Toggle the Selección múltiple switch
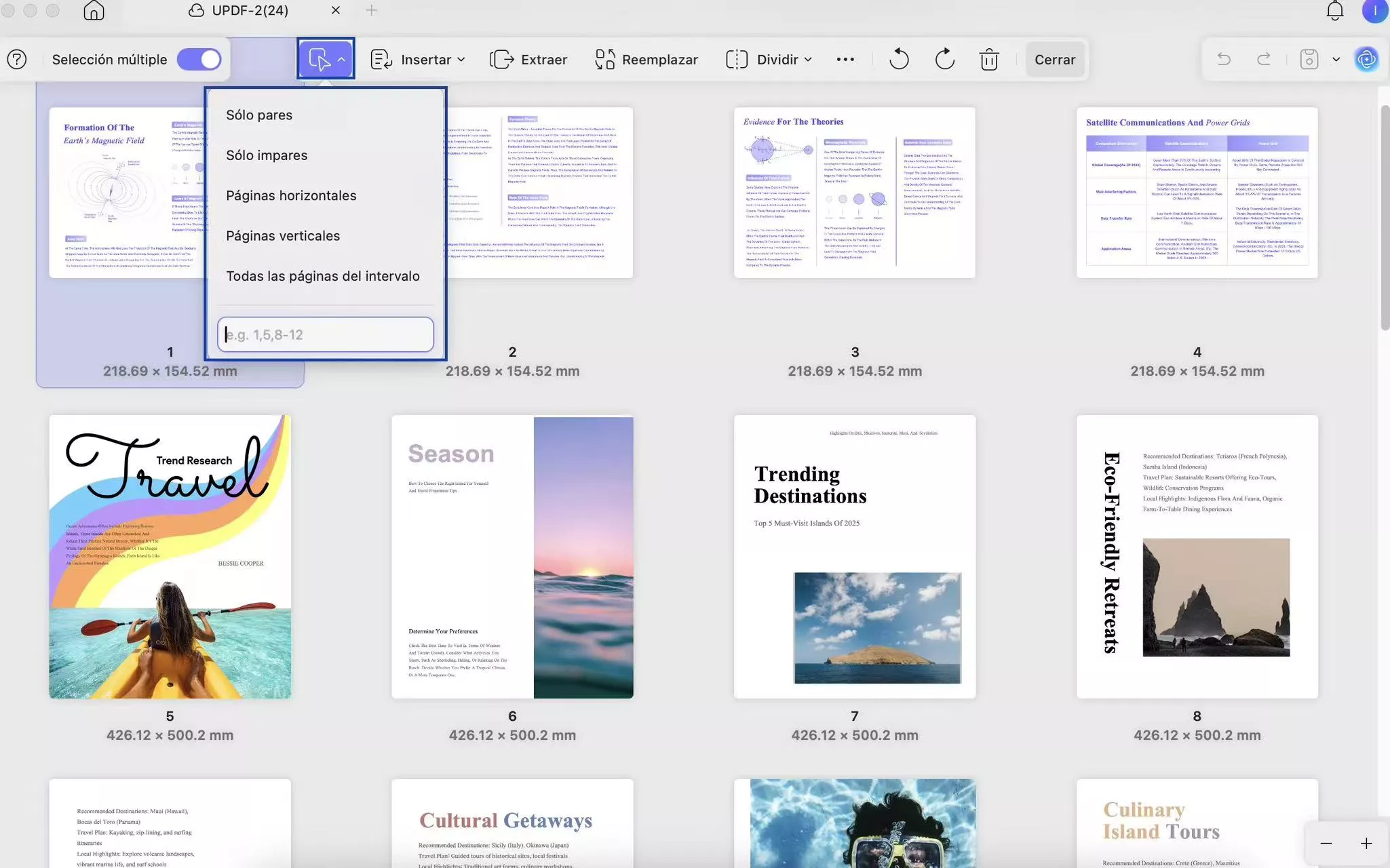Viewport: 1390px width, 868px height. (x=199, y=60)
